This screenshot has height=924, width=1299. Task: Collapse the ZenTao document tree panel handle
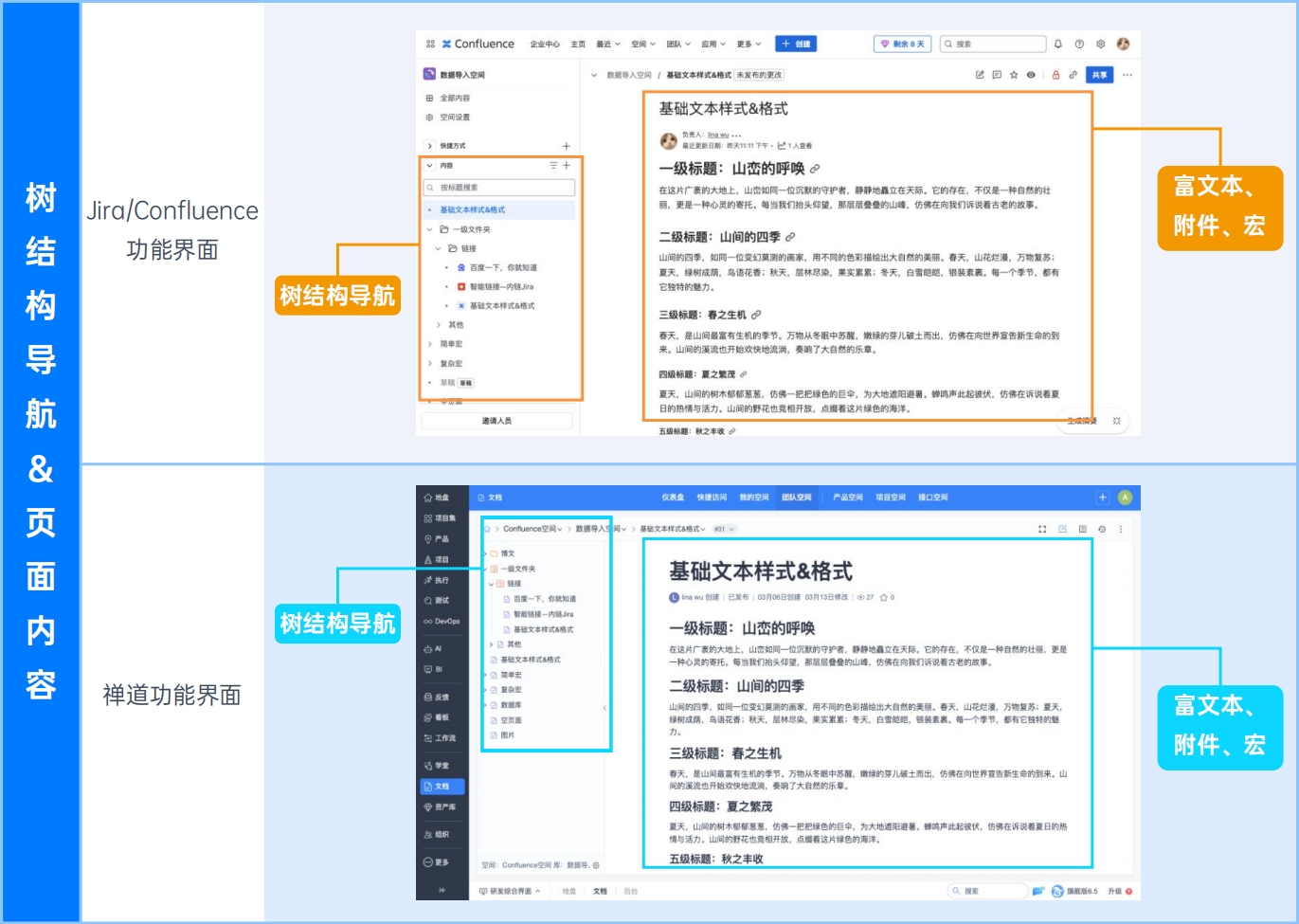click(x=604, y=708)
